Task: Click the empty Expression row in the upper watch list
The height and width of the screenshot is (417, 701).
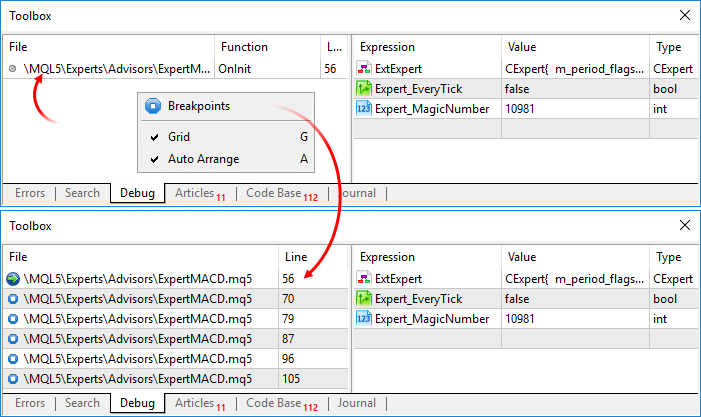Action: 427,129
